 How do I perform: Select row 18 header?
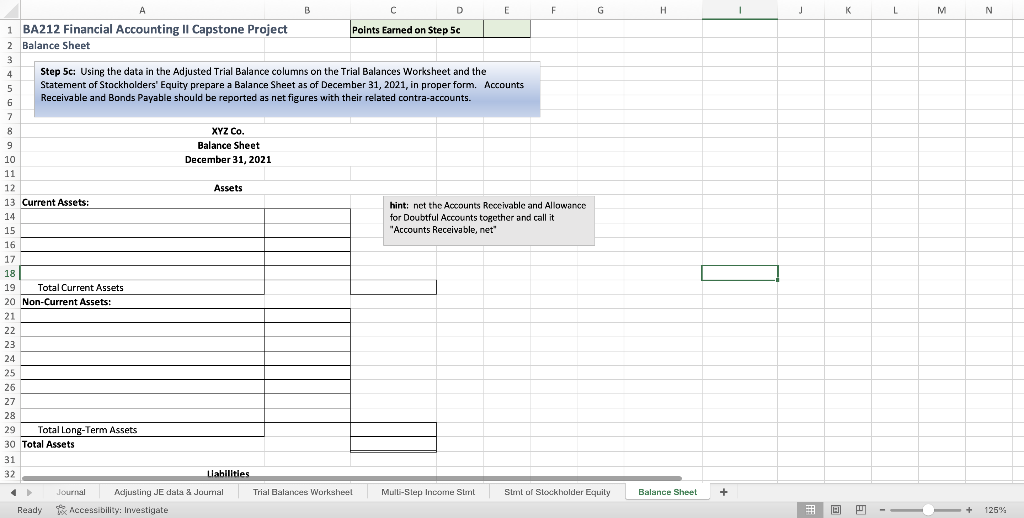tap(10, 273)
